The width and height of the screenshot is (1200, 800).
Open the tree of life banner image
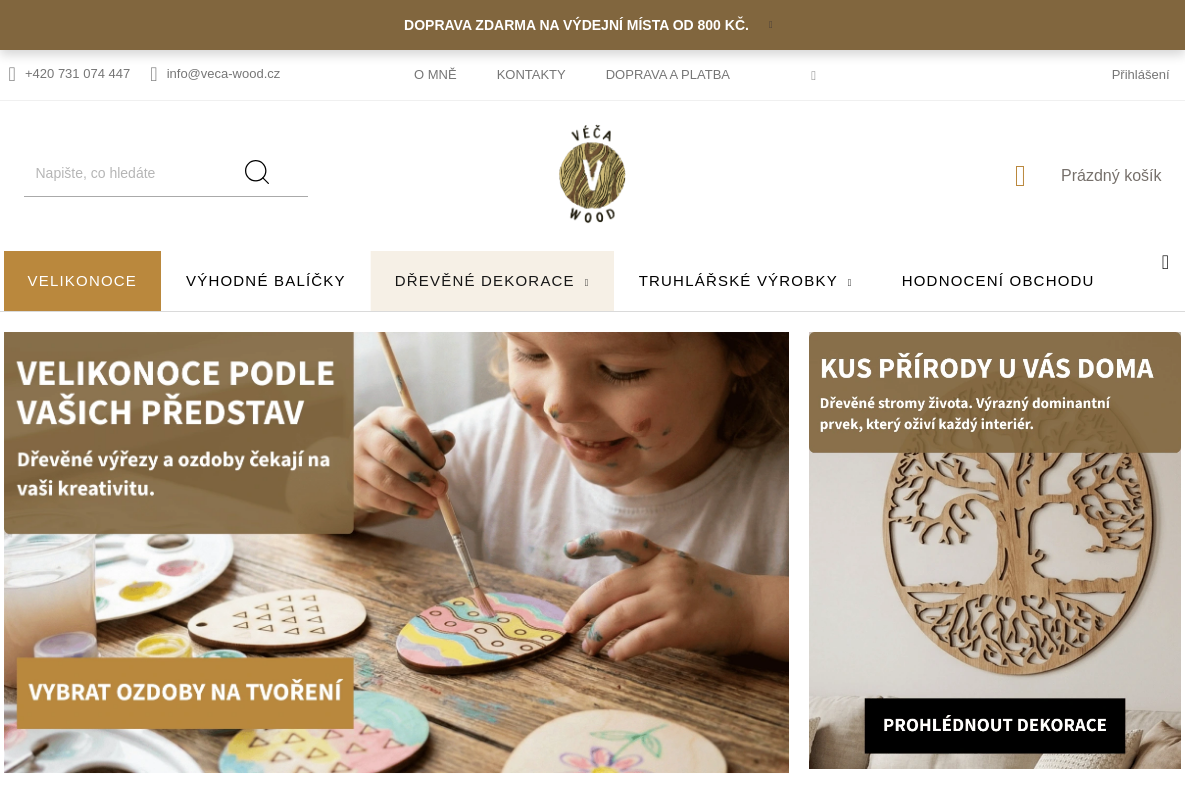tap(995, 550)
